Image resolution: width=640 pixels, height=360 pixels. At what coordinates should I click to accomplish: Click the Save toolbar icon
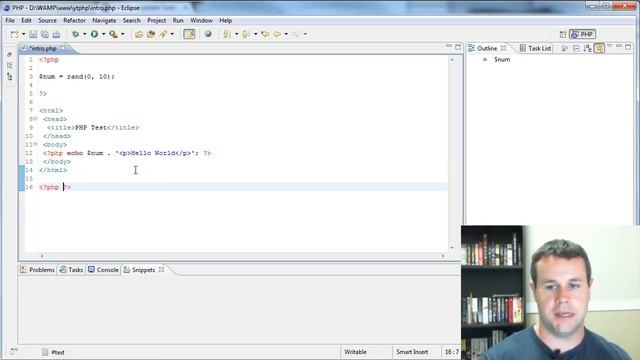click(x=33, y=34)
